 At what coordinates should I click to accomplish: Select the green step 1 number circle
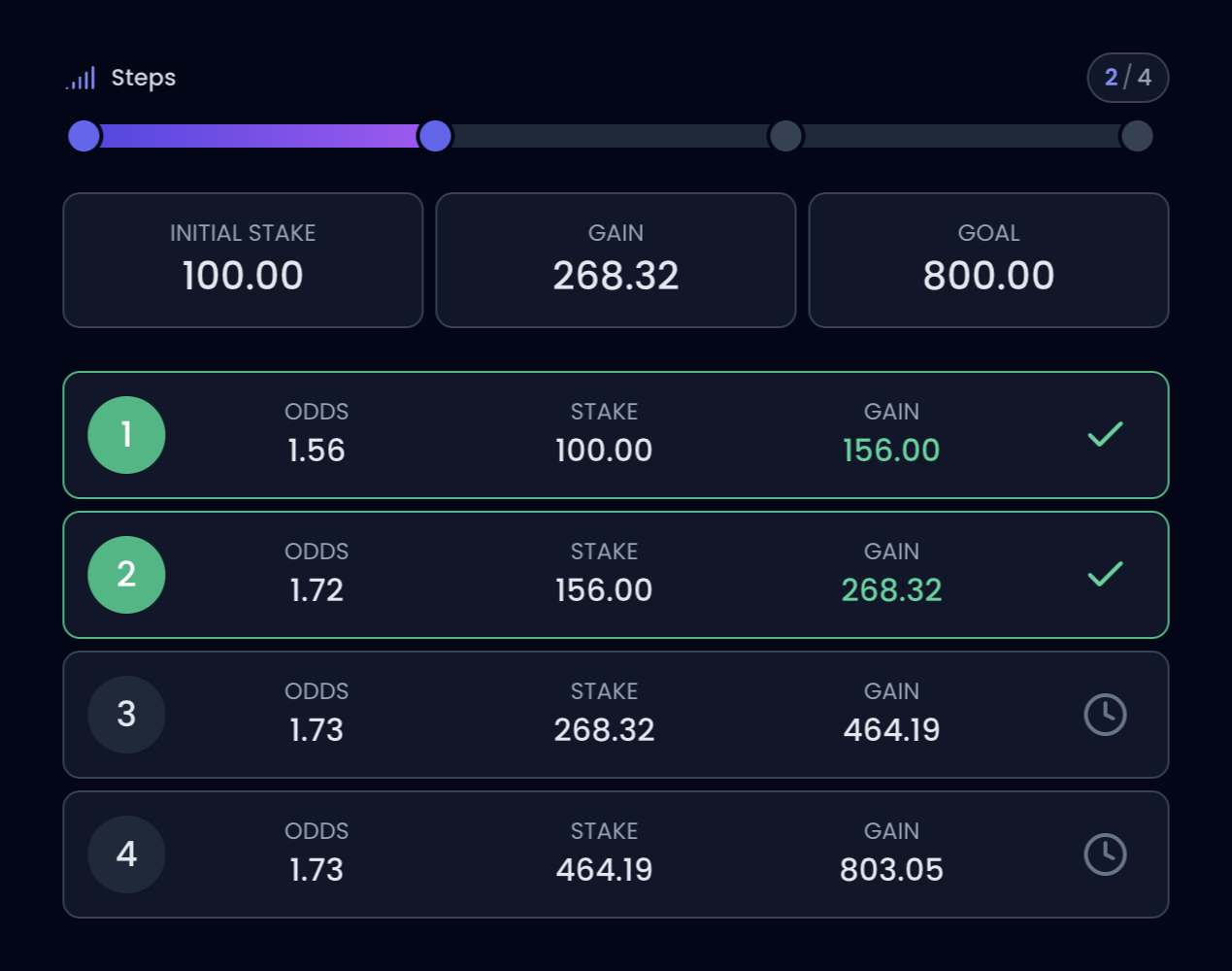126,435
